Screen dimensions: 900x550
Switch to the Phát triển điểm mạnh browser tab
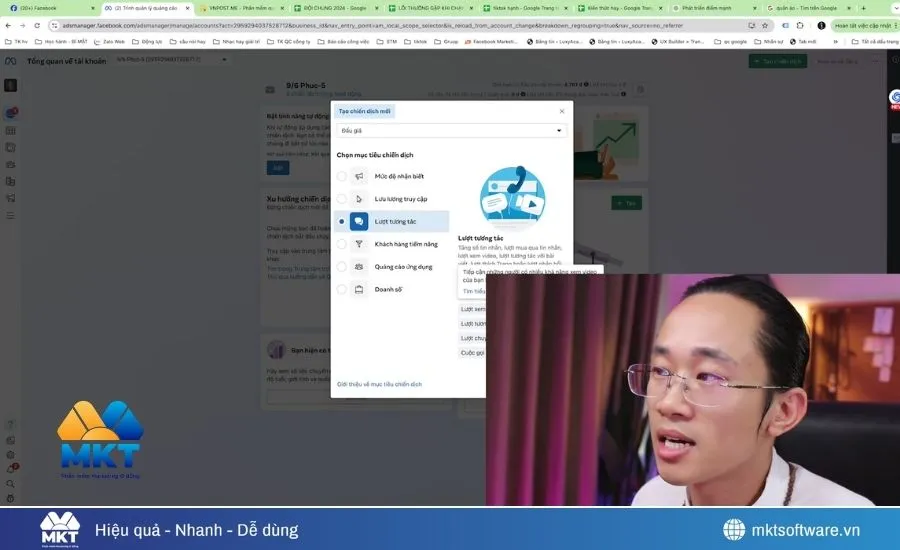pyautogui.click(x=715, y=8)
